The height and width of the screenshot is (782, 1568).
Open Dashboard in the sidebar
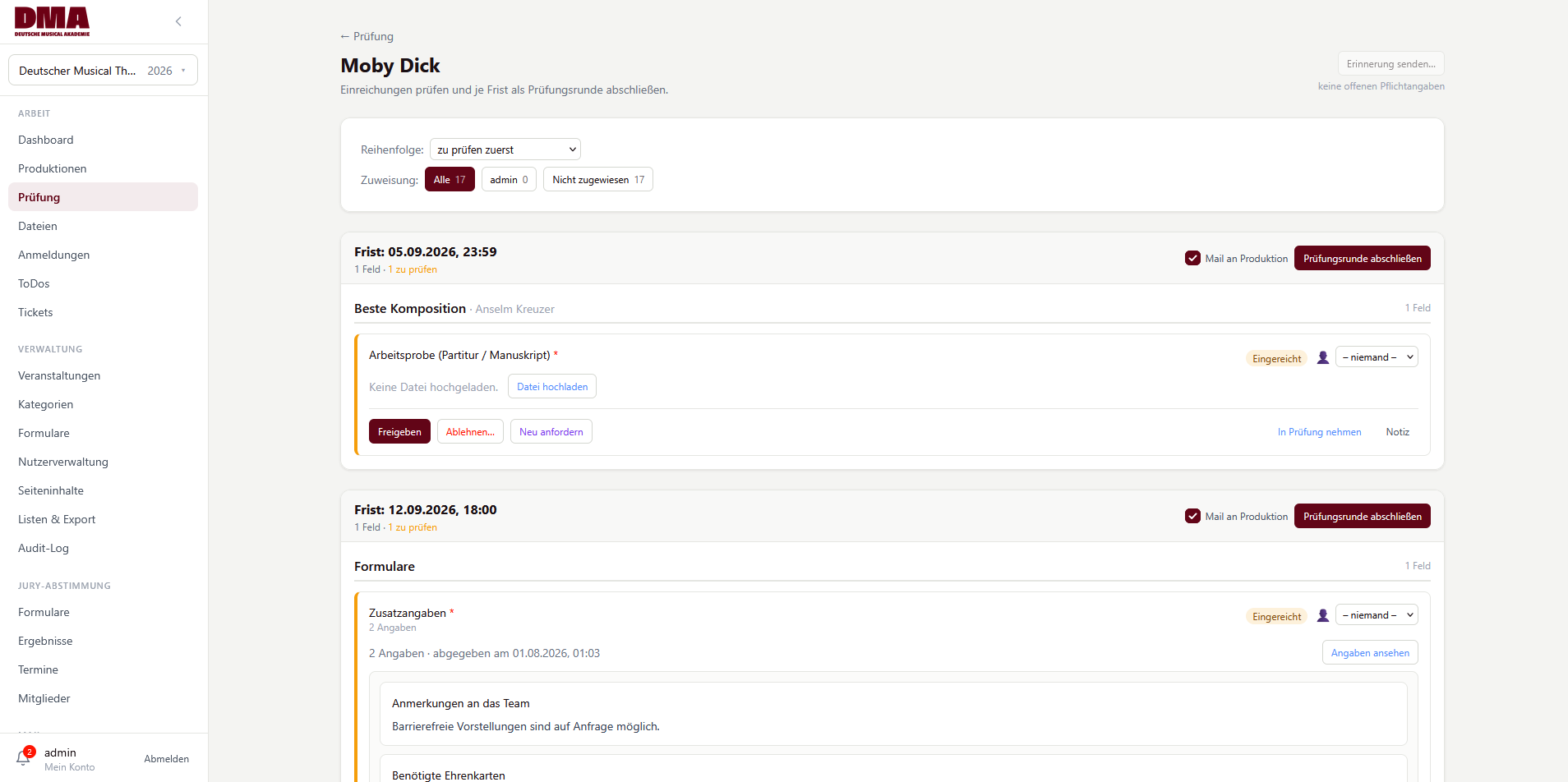(103, 140)
